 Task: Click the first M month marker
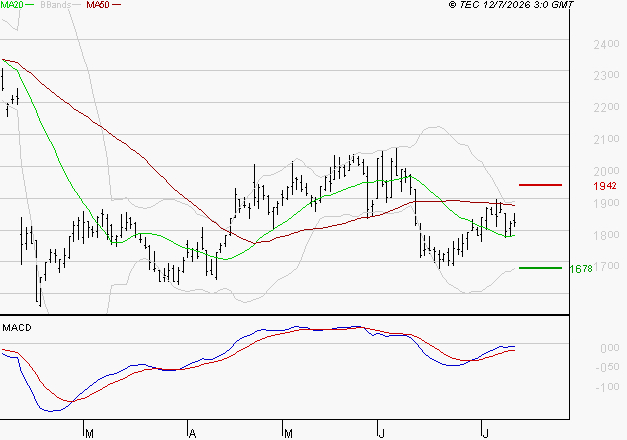tap(90, 434)
